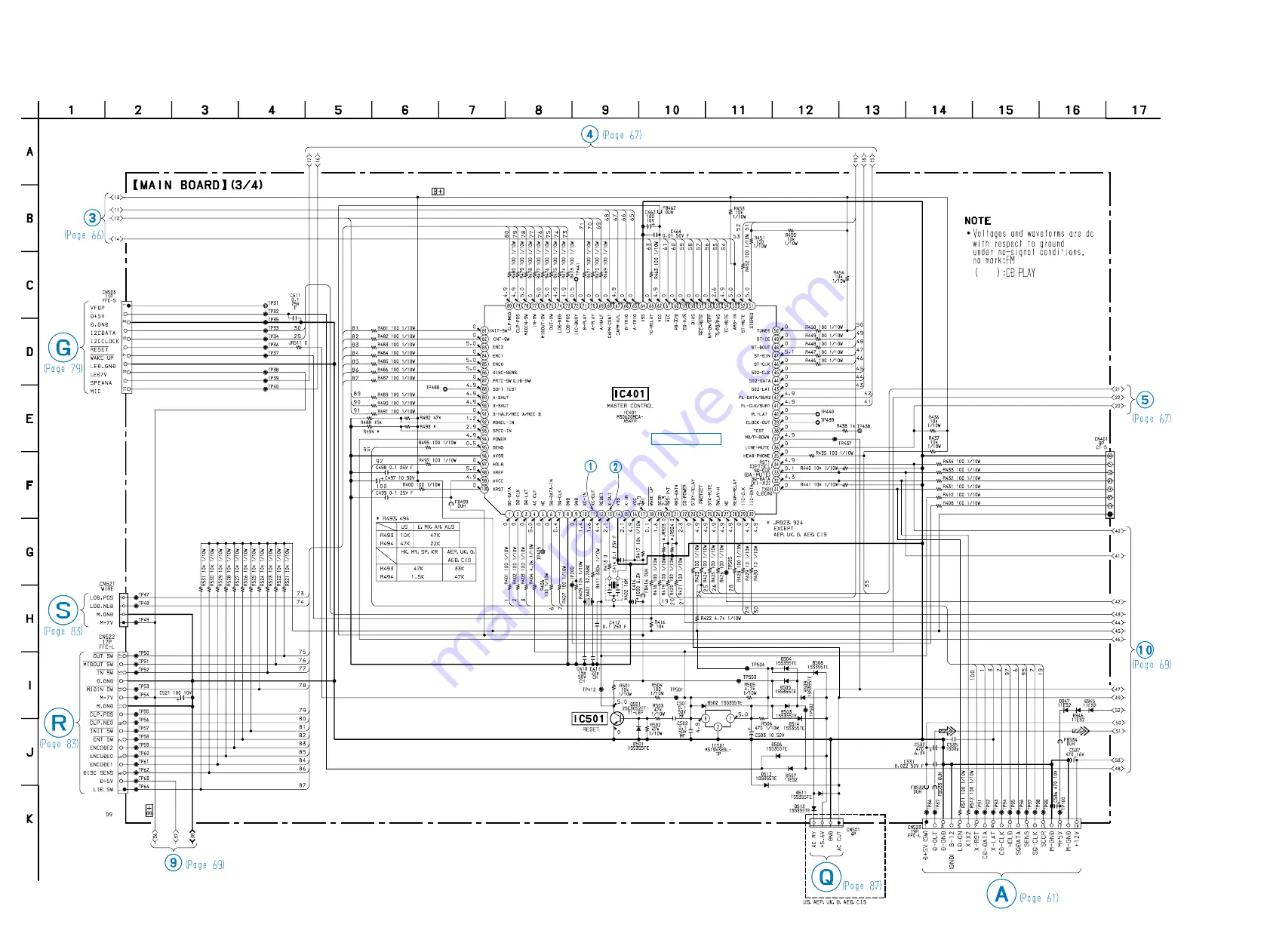Viewport: 1267px width, 952px height.
Task: Open the Page 83 reference under circled R
Action: point(59,744)
